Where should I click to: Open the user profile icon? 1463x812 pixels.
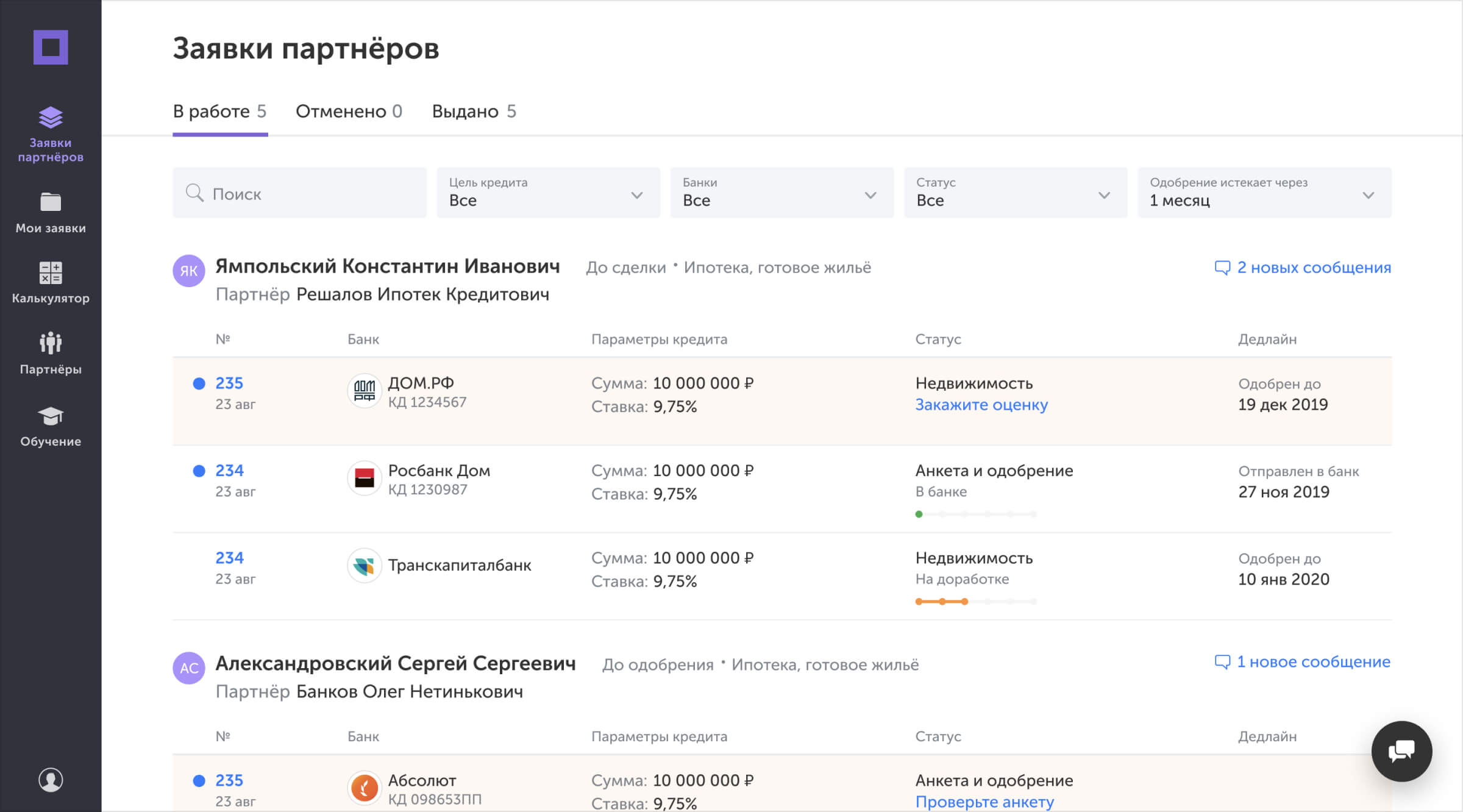tap(51, 780)
